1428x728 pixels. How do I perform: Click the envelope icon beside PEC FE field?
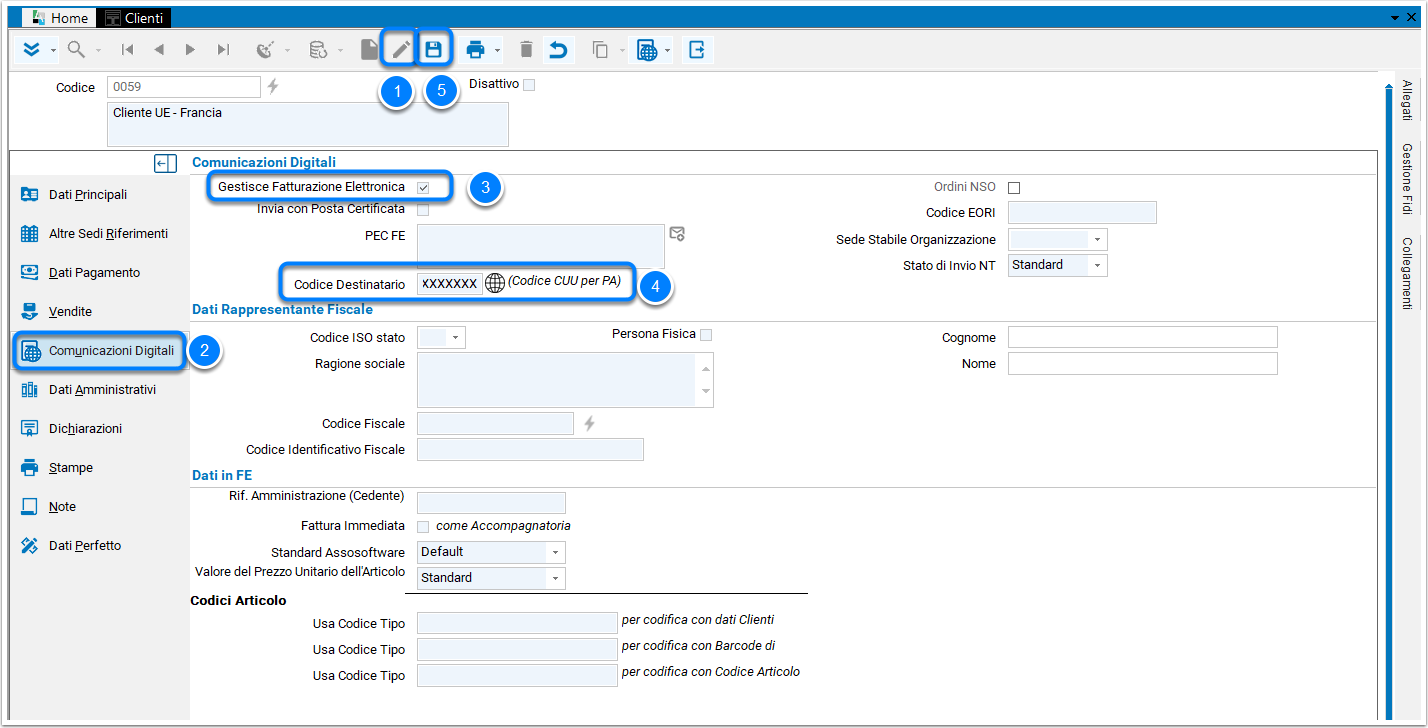[677, 234]
